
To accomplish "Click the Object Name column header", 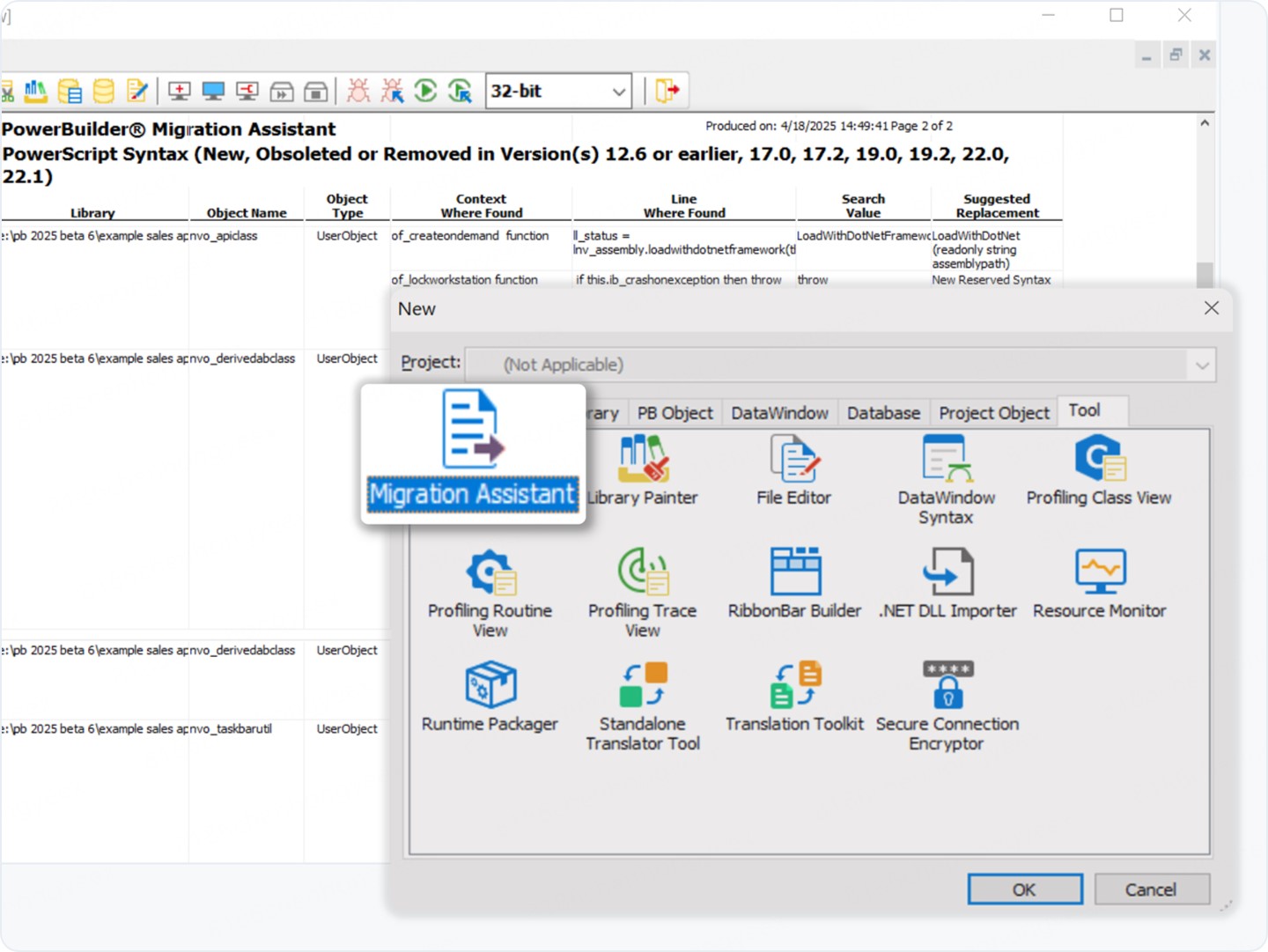I will click(247, 213).
